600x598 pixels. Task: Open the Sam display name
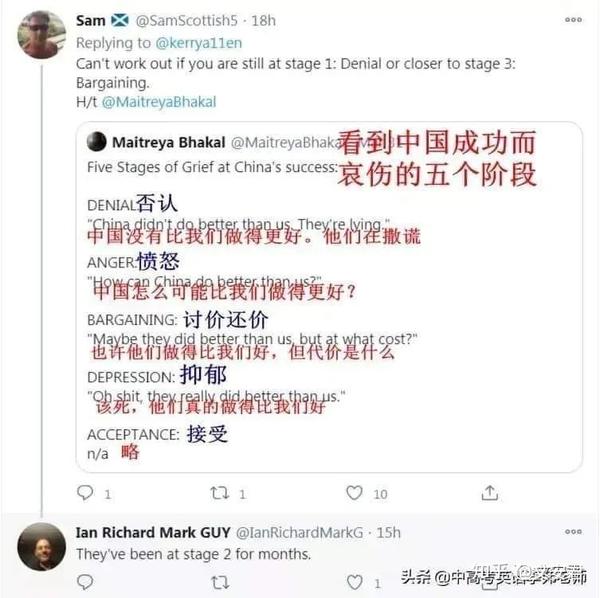point(91,20)
